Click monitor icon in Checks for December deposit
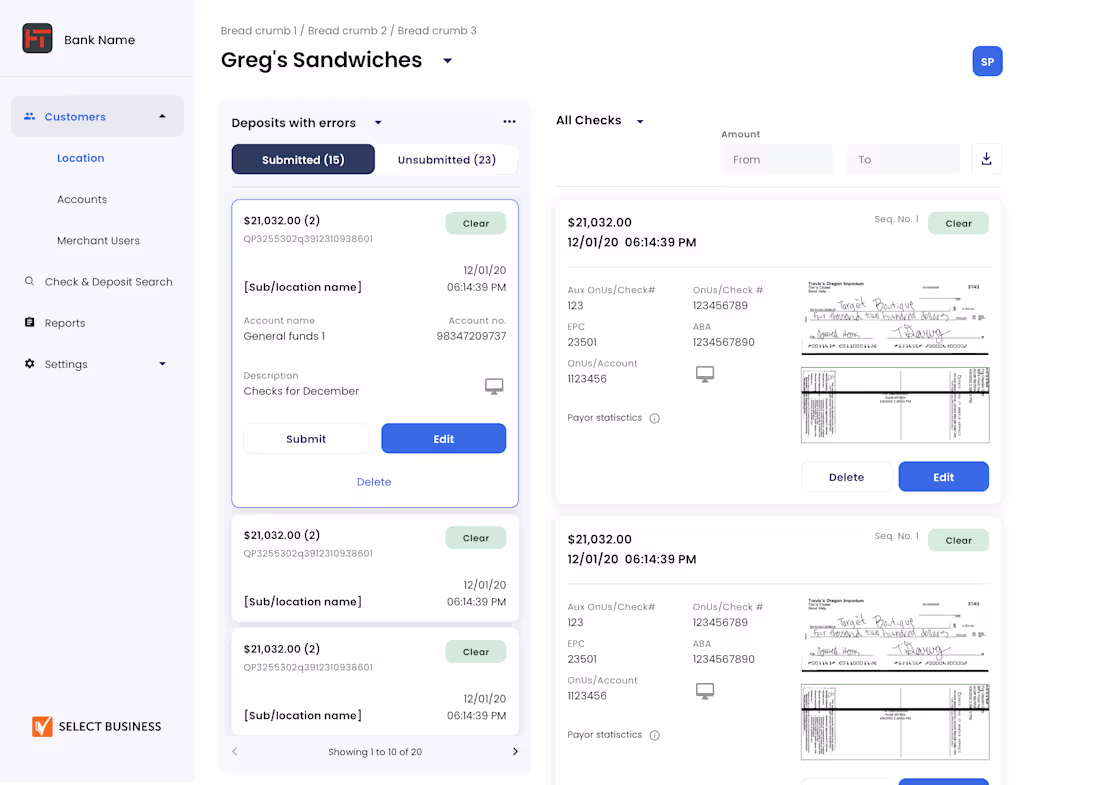Screen dimensions: 1100x785 [x=494, y=386]
